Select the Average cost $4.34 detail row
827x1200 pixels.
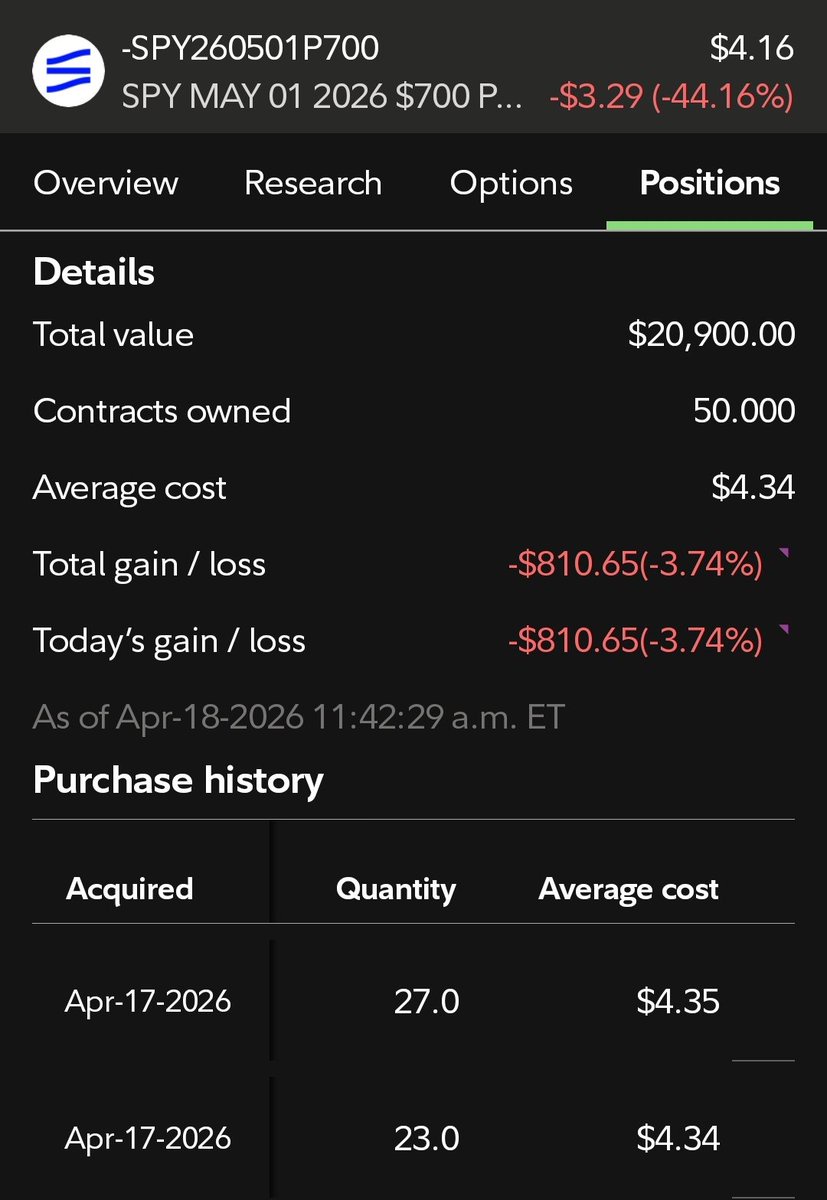tap(414, 488)
